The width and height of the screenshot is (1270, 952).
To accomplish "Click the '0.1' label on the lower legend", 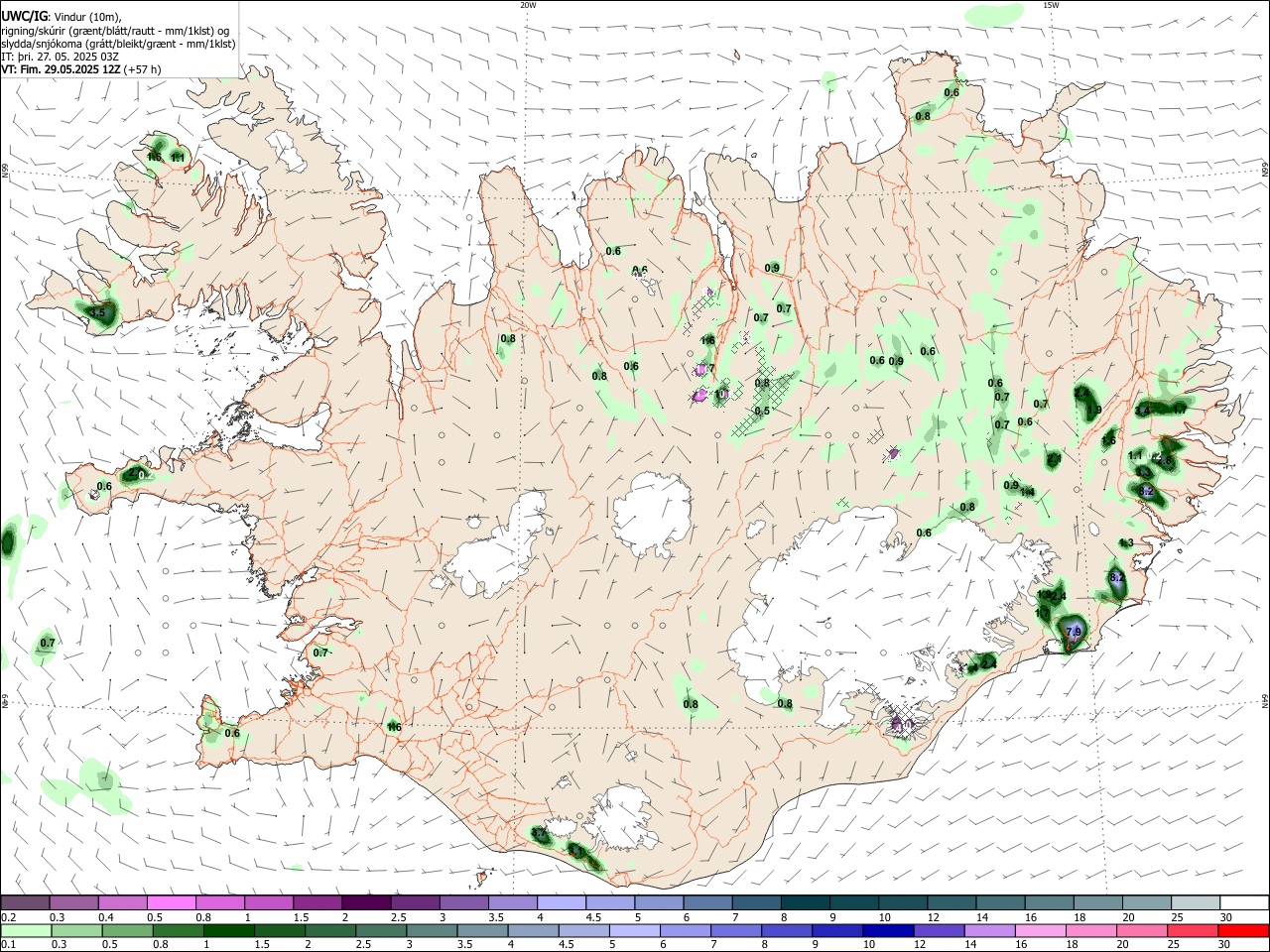I will [x=8, y=946].
